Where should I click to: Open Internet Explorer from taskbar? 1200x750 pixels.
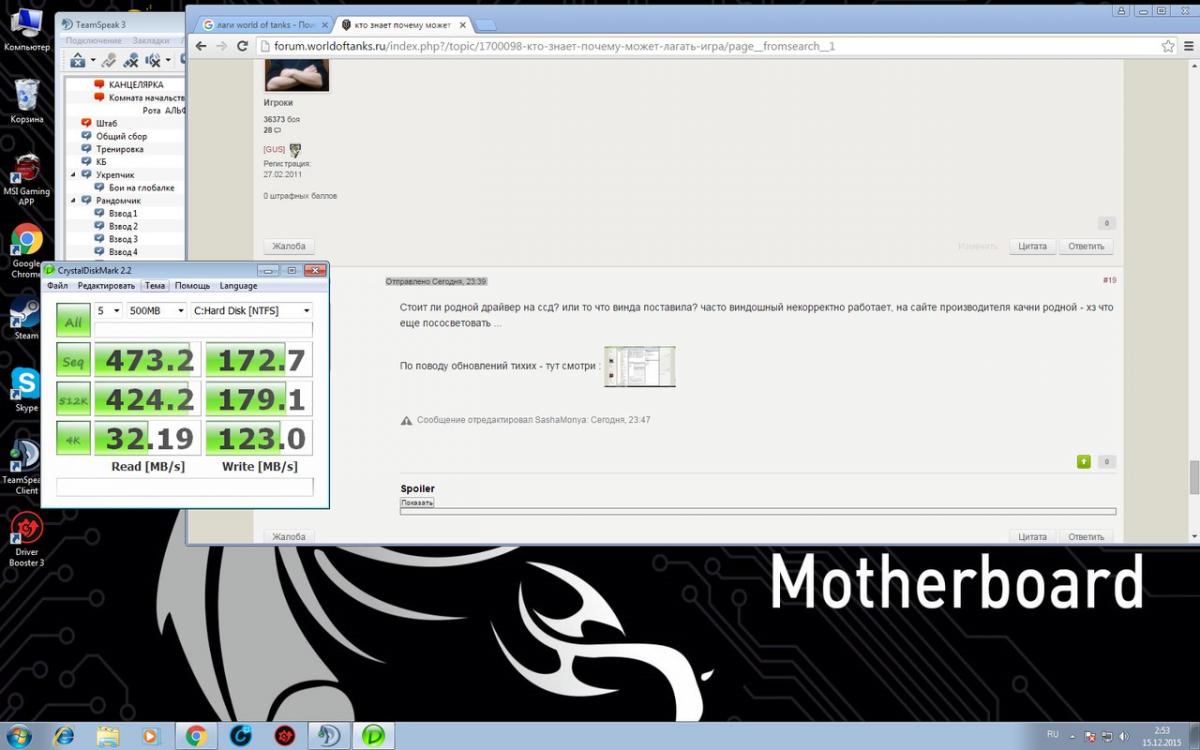(x=64, y=736)
